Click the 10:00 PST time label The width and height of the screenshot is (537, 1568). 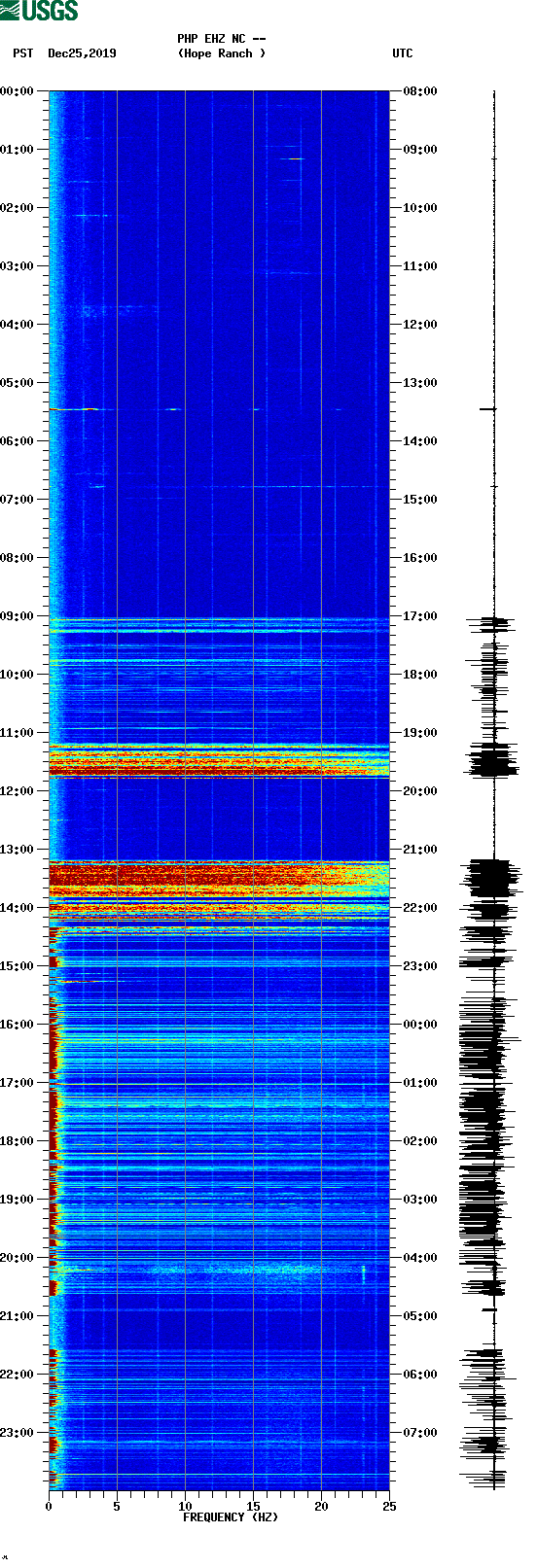point(18,675)
